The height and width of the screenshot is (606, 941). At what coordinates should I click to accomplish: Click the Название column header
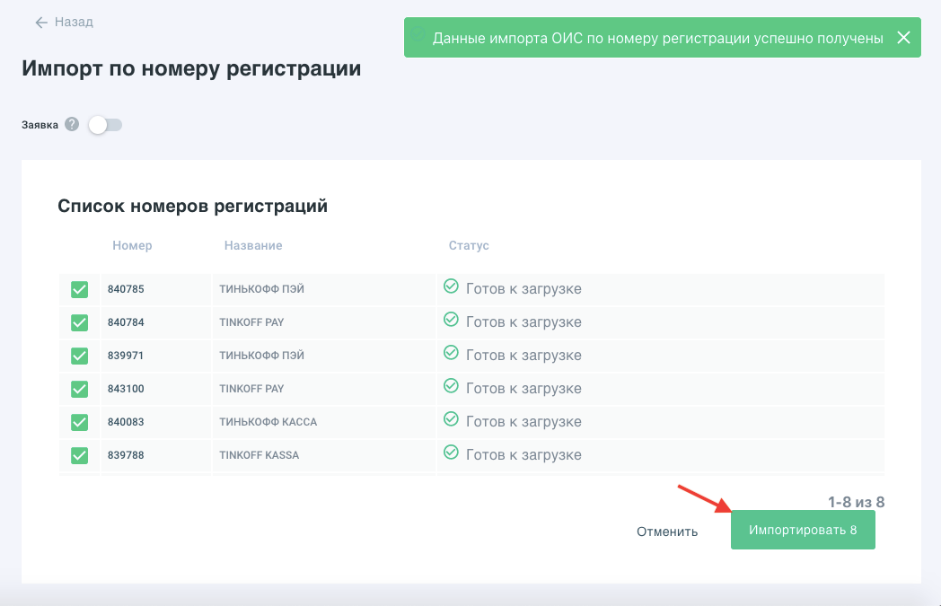pyautogui.click(x=253, y=245)
